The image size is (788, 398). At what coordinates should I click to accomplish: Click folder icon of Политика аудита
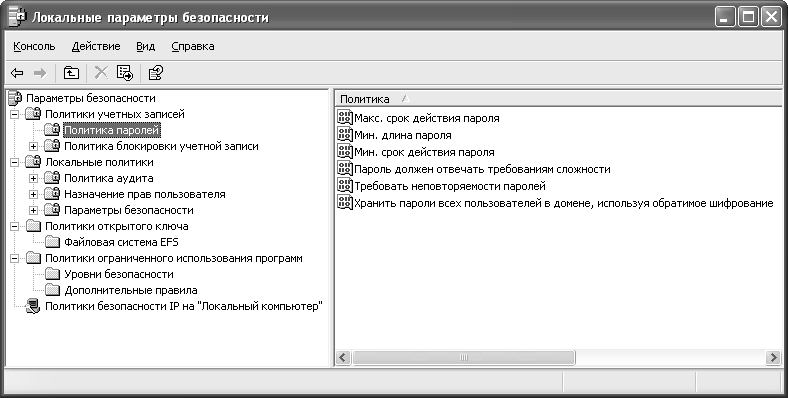tap(52, 178)
